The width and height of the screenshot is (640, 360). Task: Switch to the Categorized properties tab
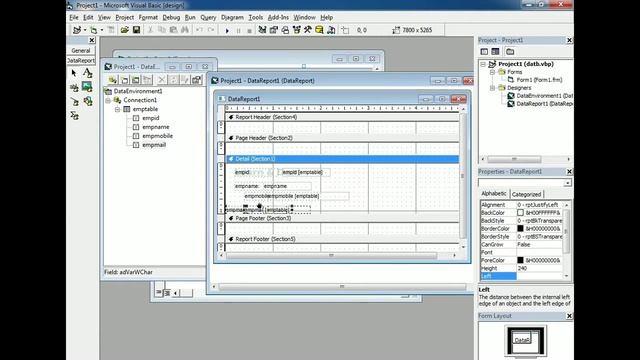click(526, 194)
